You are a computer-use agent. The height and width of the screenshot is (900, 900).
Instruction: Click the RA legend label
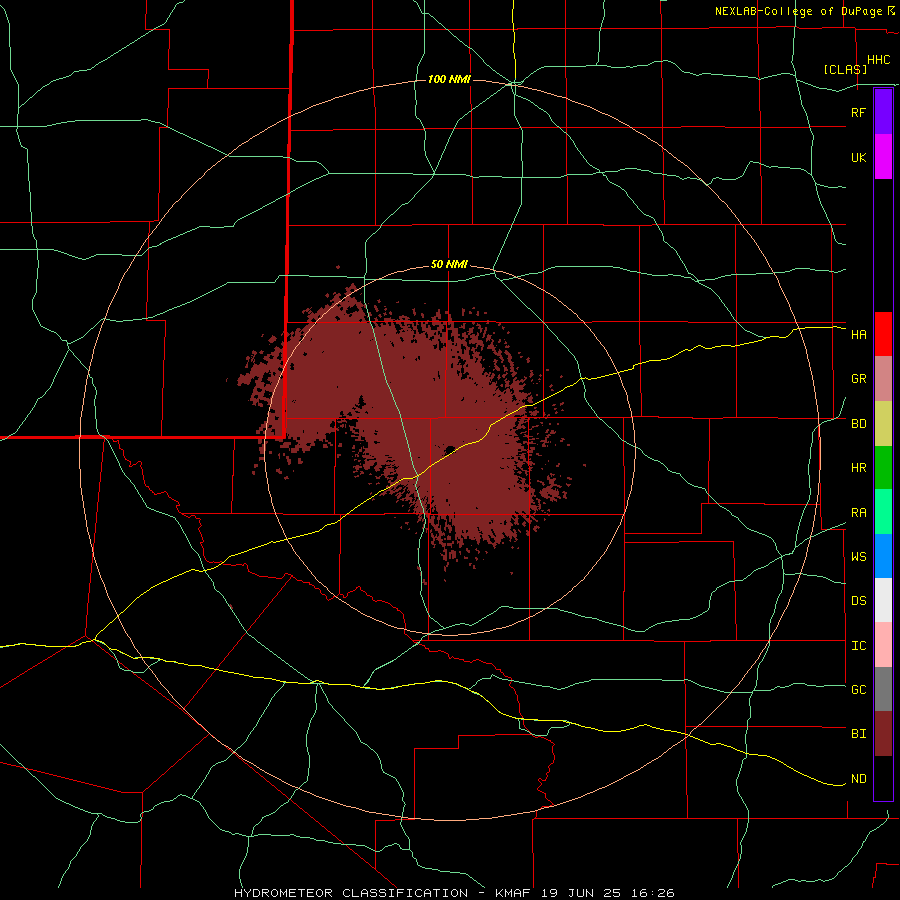coord(858,513)
